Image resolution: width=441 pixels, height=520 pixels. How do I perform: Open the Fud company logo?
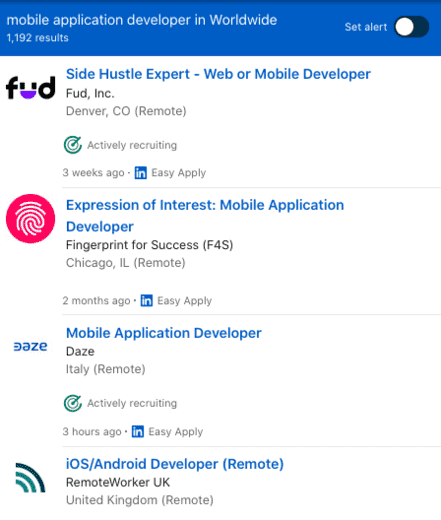[31, 88]
